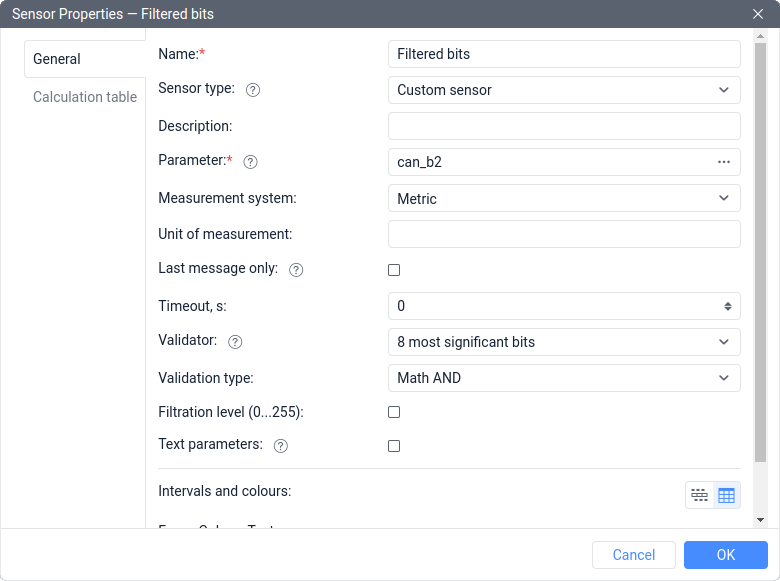The height and width of the screenshot is (581, 780).
Task: Click help icon beside Validator label
Action: point(235,342)
